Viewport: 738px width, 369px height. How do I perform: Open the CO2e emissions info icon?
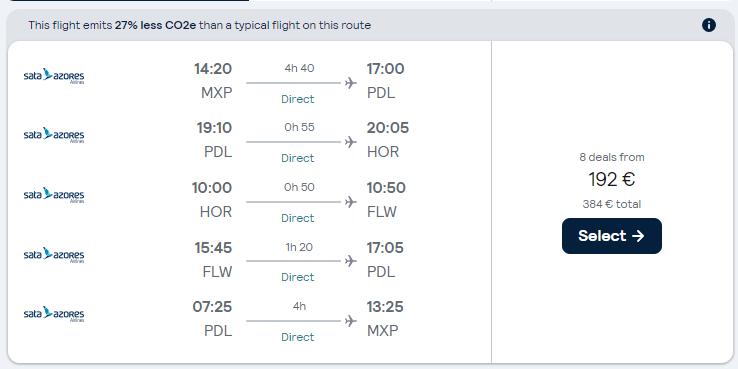[x=708, y=25]
